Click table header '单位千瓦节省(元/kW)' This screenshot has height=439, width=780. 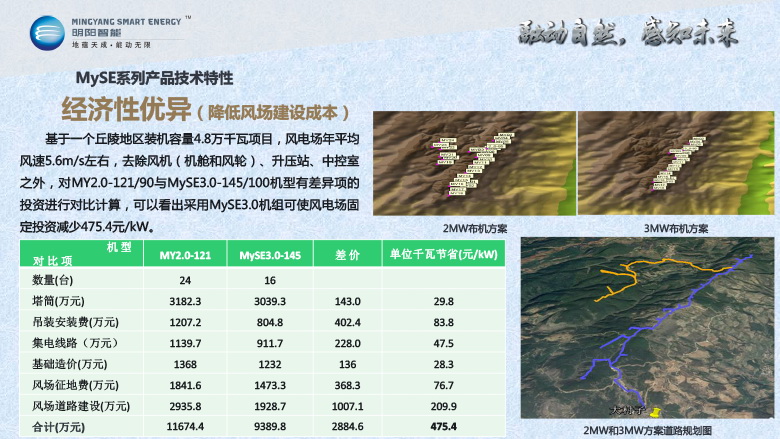[x=443, y=255]
